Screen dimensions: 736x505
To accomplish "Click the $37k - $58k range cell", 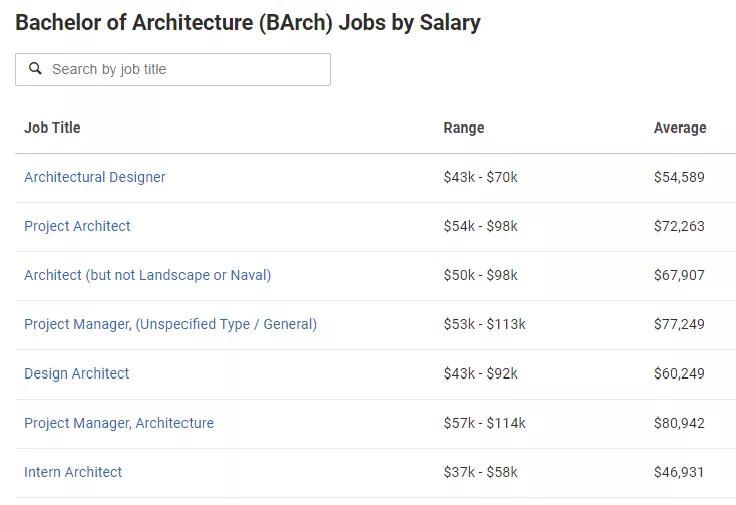I will [480, 472].
